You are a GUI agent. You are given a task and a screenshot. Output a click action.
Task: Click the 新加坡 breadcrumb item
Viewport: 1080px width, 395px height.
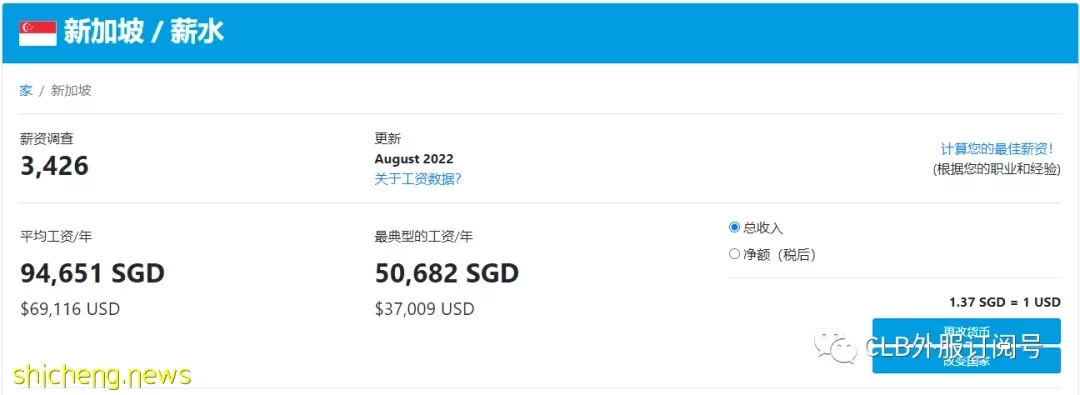pos(71,90)
